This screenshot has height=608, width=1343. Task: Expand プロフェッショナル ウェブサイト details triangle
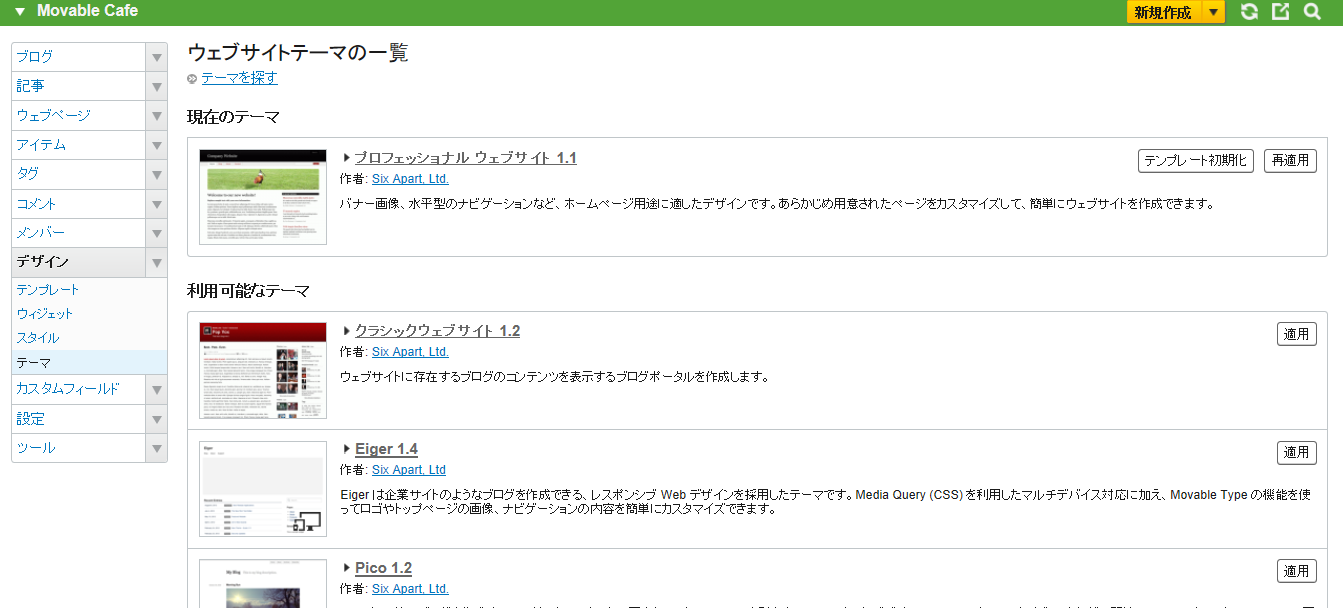coord(347,158)
